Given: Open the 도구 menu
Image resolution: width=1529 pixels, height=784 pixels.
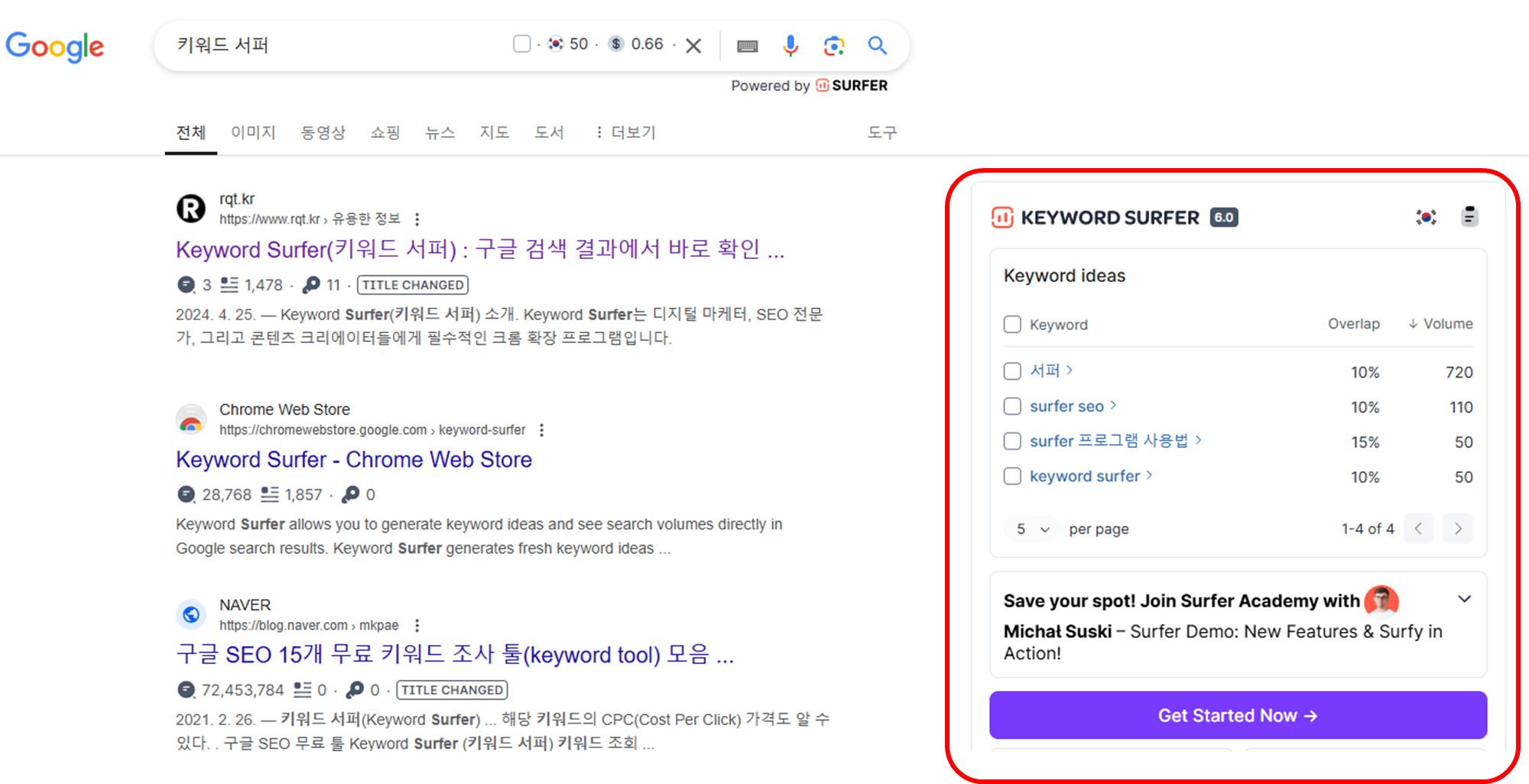Looking at the screenshot, I should 881,132.
